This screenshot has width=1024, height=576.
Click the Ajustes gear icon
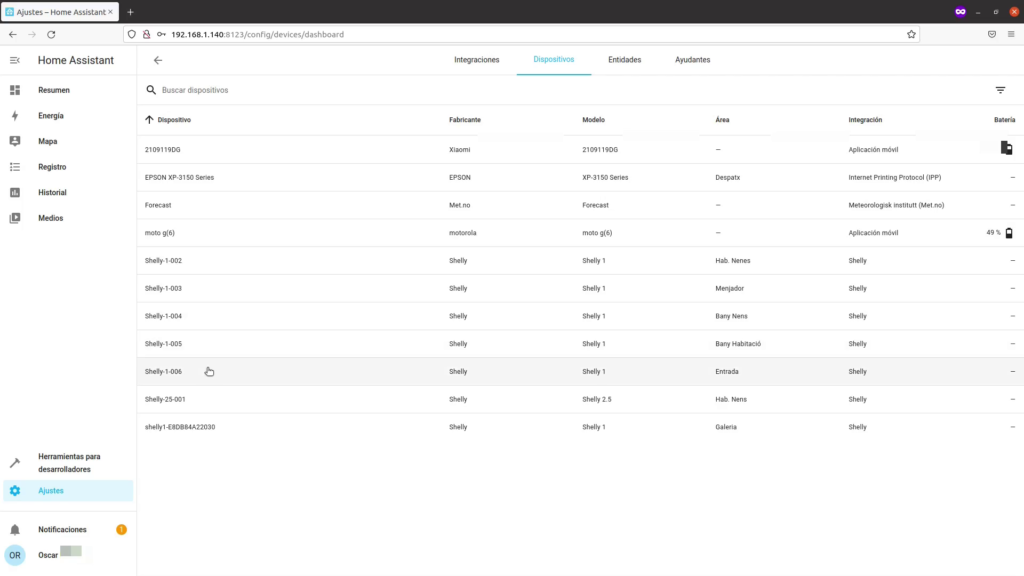click(13, 490)
